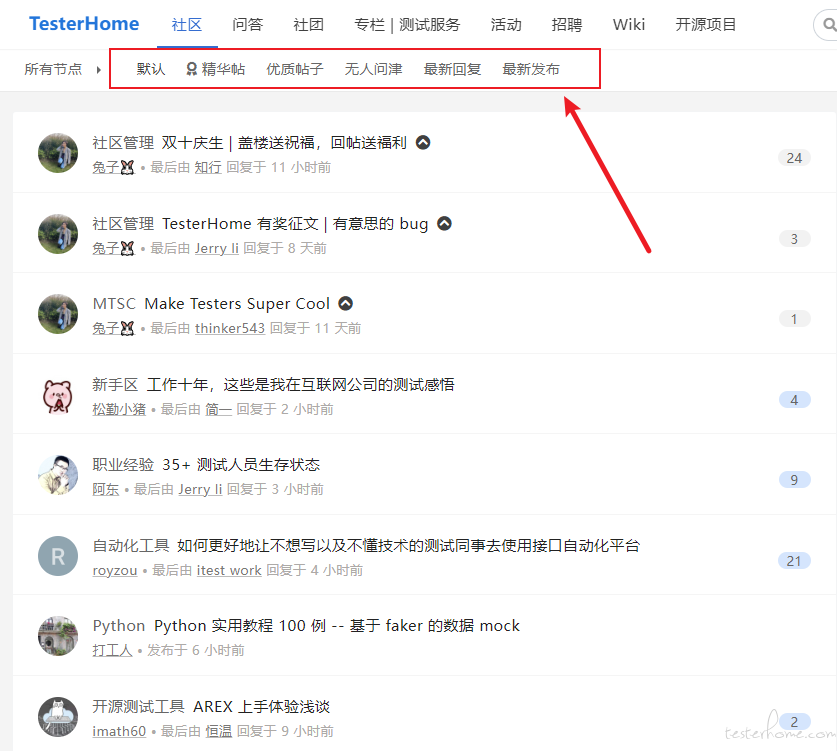Screen dimensions: 837x751
Task: Expand the 所有节点 node selector
Action: (53, 69)
